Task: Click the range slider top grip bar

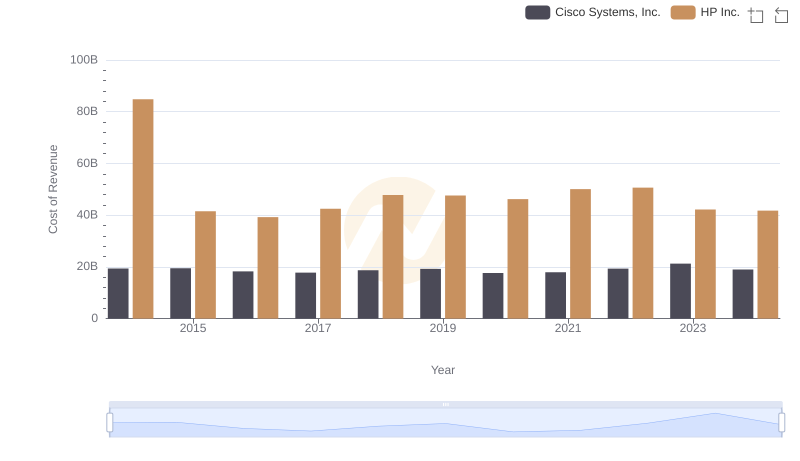Action: pyautogui.click(x=445, y=404)
